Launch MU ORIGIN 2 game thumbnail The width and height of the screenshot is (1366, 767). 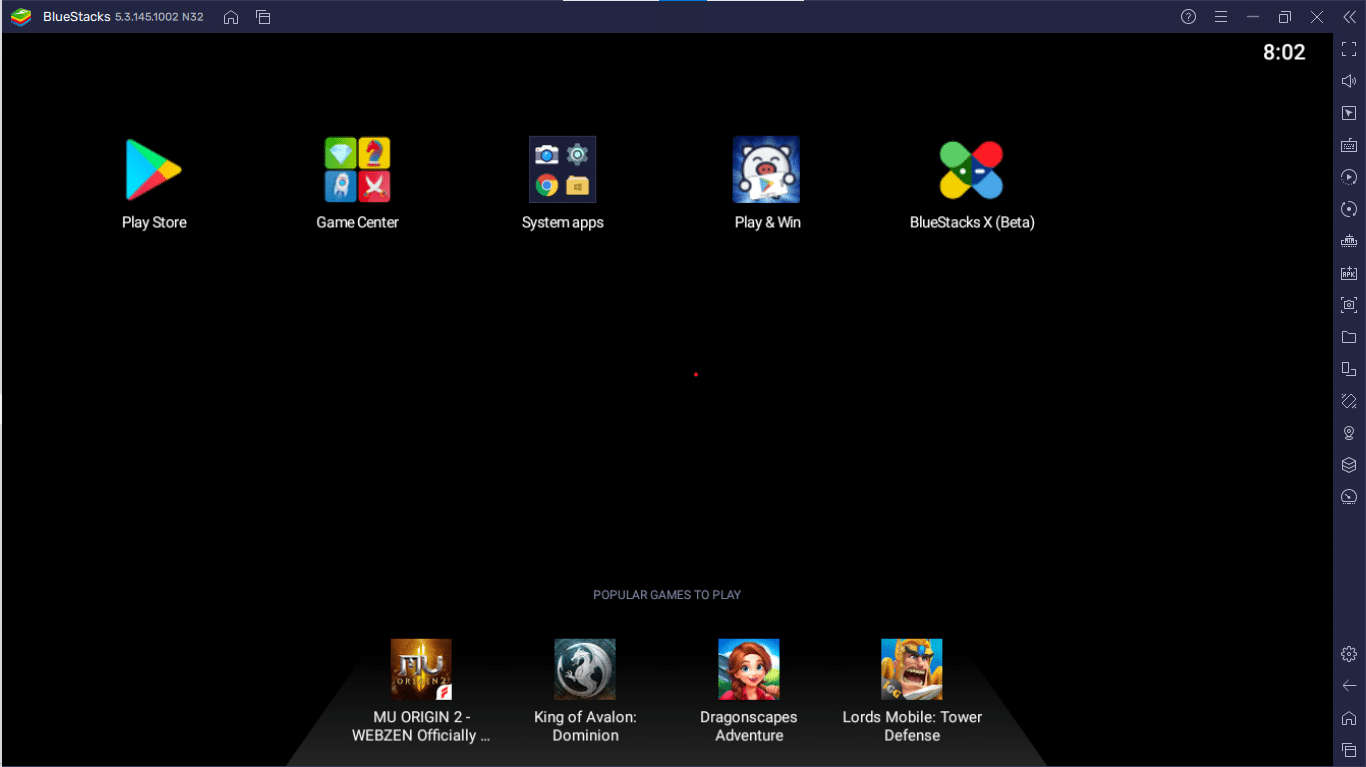421,669
